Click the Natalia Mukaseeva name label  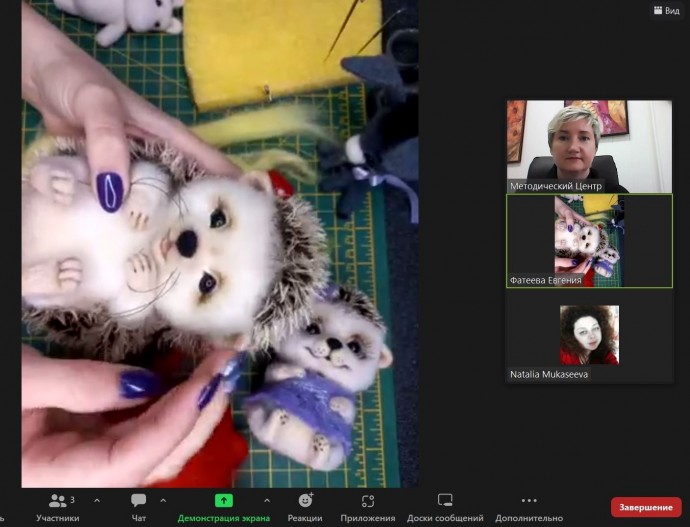point(550,374)
